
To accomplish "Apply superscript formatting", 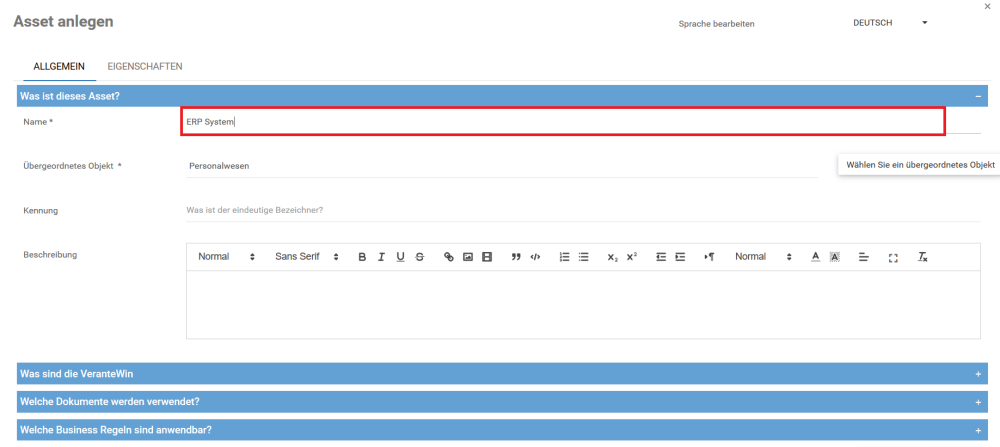I will 631,257.
